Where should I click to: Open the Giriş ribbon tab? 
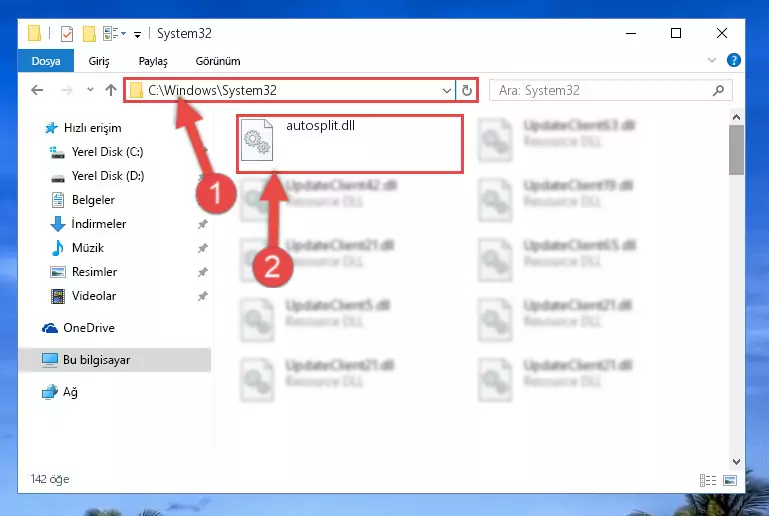pos(99,61)
